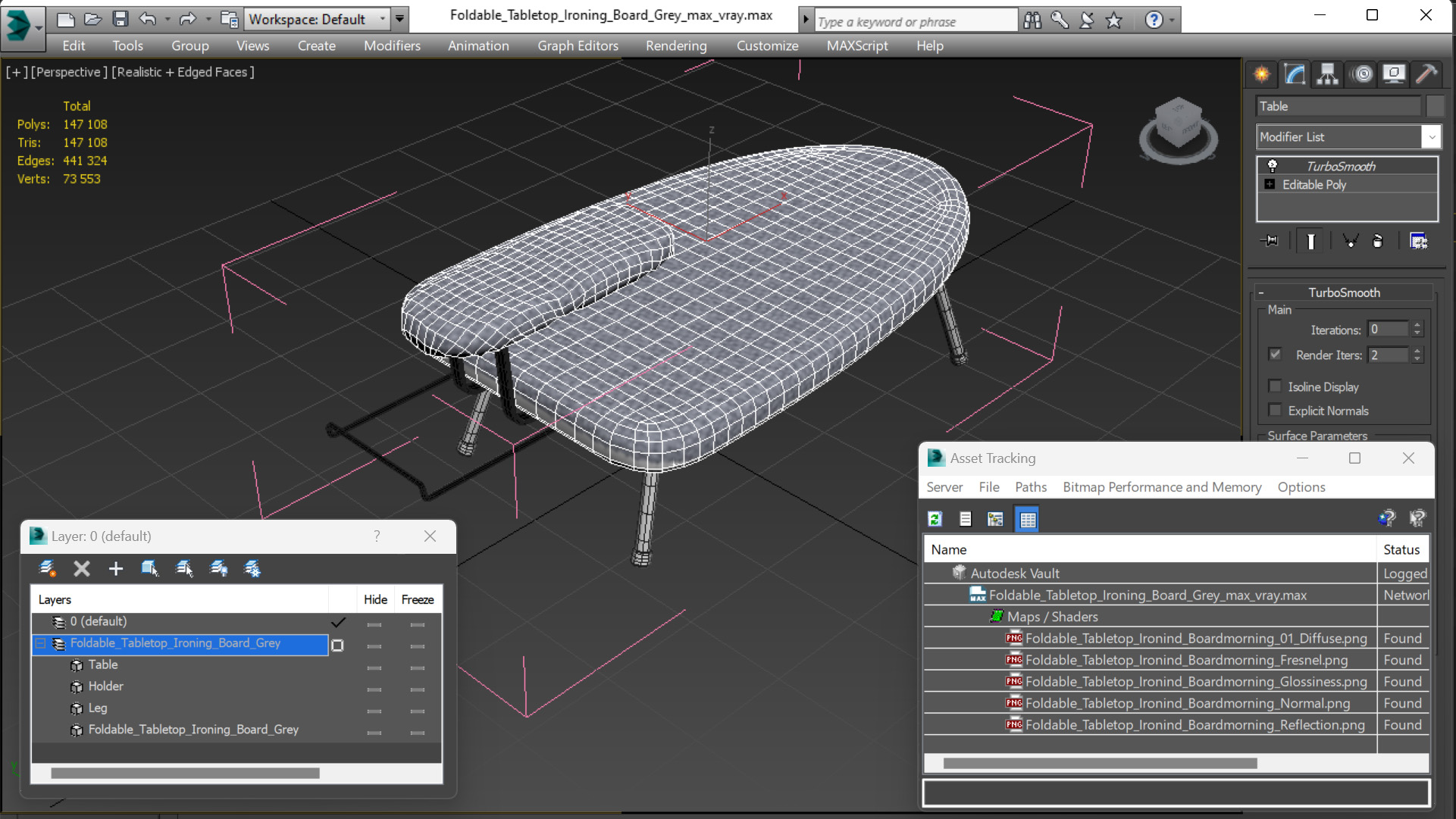Image resolution: width=1456 pixels, height=819 pixels.
Task: Click the Name column header in Asset Tracking
Action: (x=1149, y=549)
